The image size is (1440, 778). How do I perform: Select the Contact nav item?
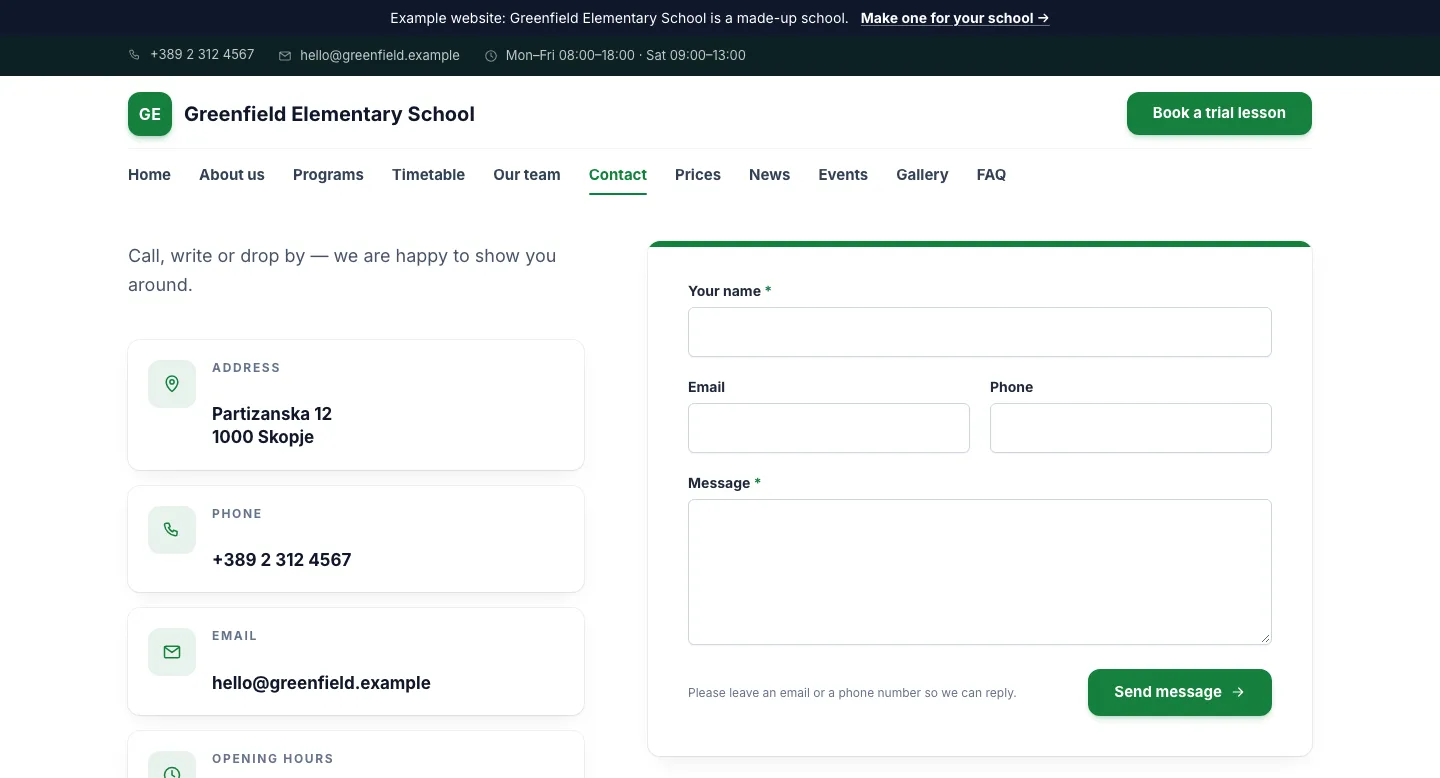coord(618,175)
